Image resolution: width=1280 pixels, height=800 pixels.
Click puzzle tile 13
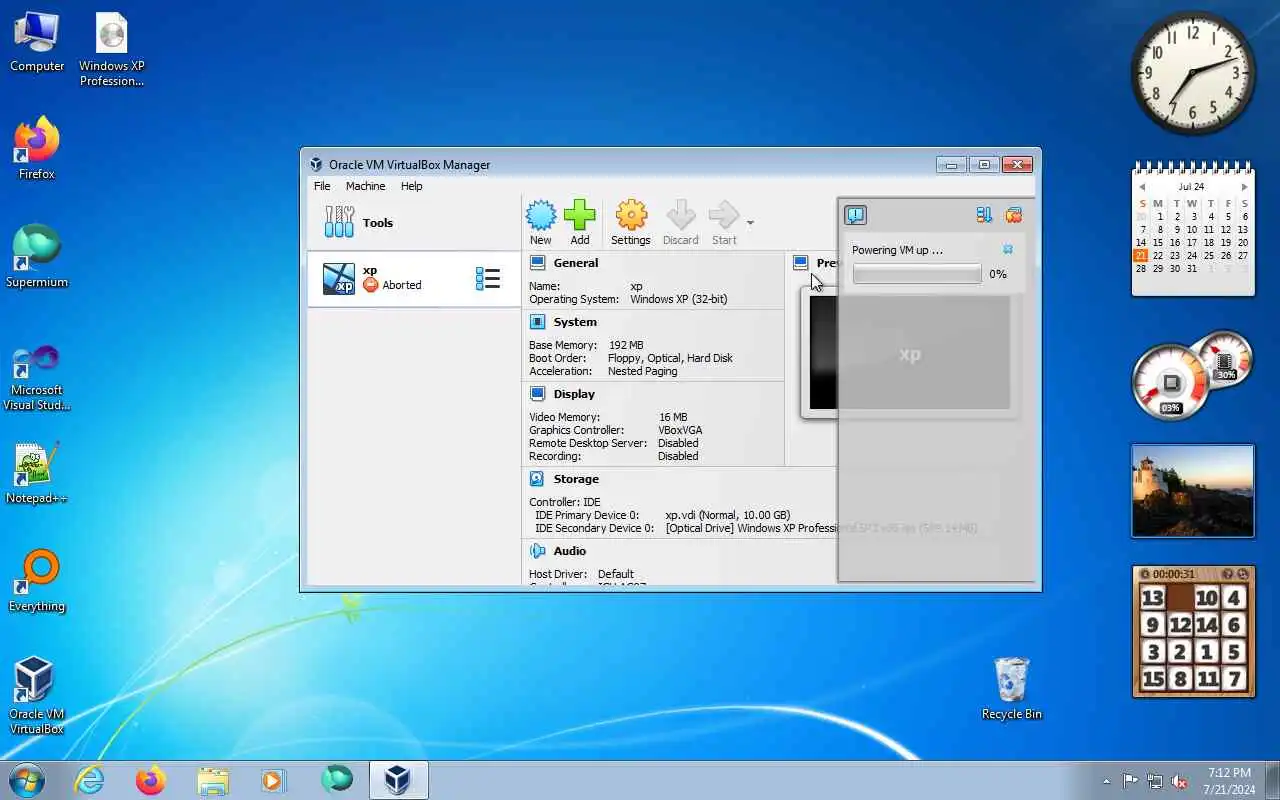pos(1153,598)
